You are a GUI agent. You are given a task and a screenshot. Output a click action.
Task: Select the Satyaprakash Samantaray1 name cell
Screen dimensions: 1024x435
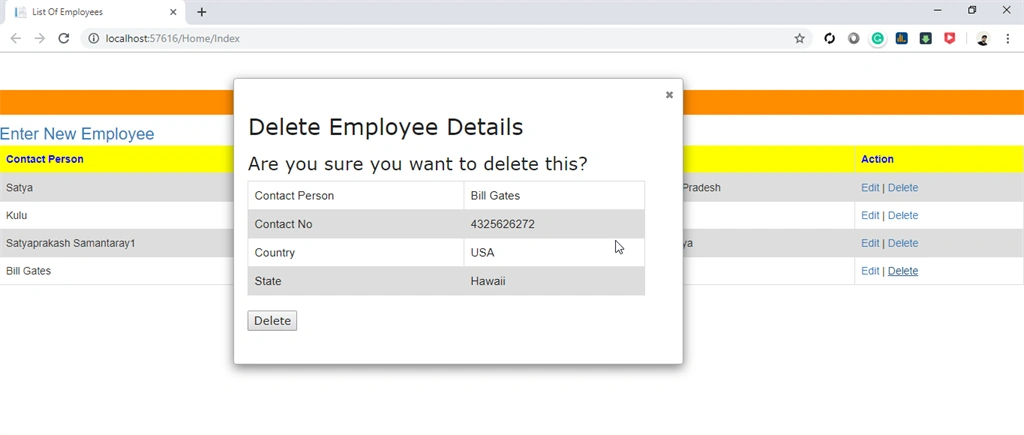tap(71, 243)
